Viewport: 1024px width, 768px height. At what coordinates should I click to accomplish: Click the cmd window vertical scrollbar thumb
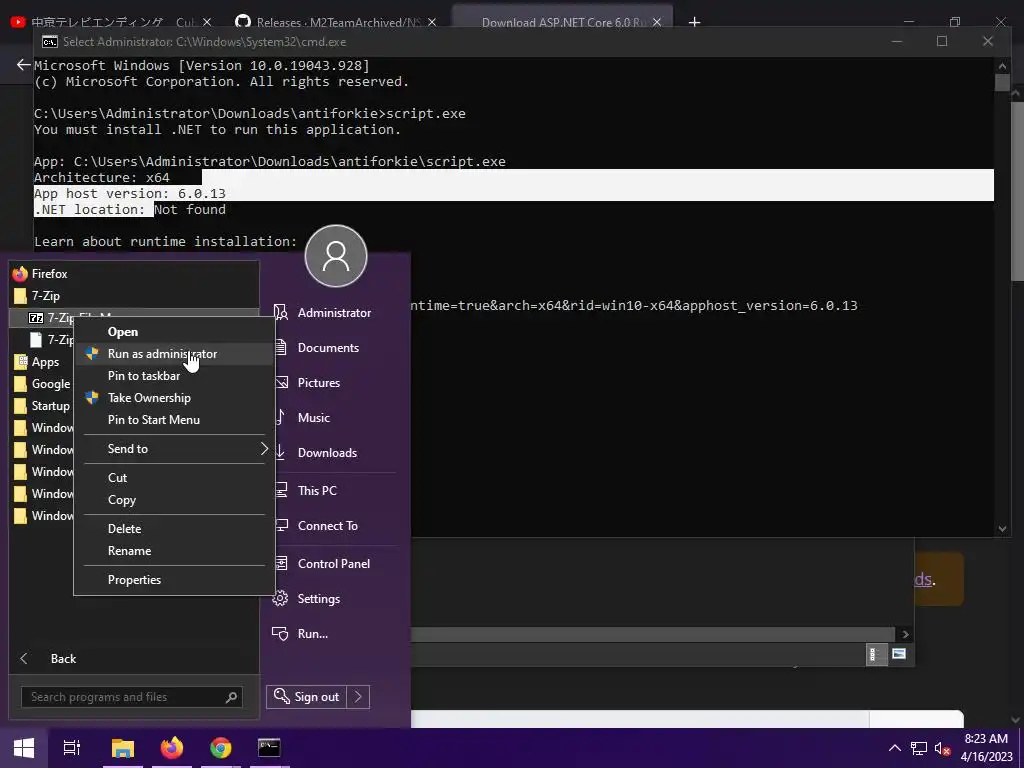click(x=1002, y=82)
